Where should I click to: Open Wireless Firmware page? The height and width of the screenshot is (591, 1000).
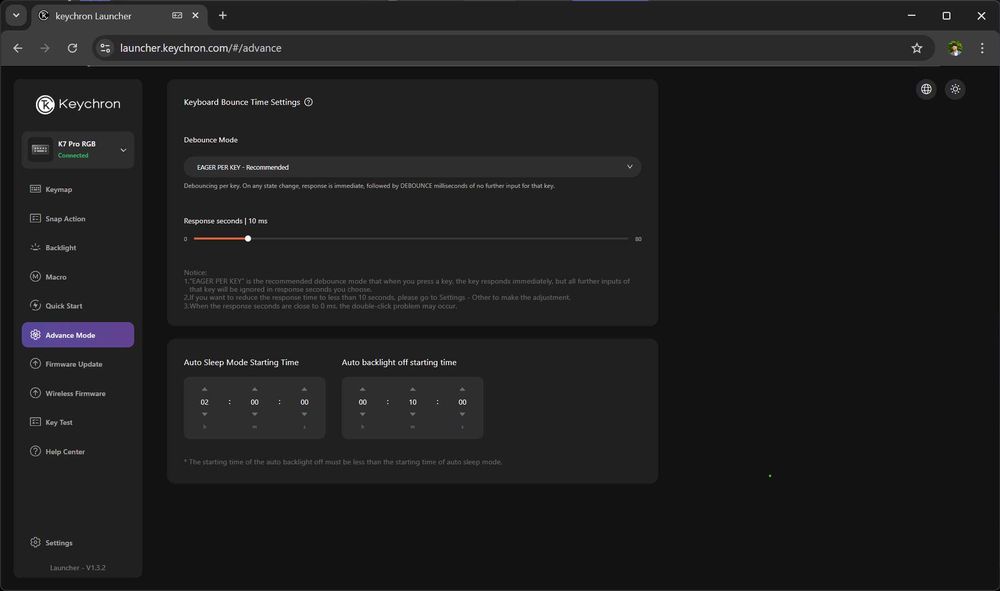click(x=78, y=393)
